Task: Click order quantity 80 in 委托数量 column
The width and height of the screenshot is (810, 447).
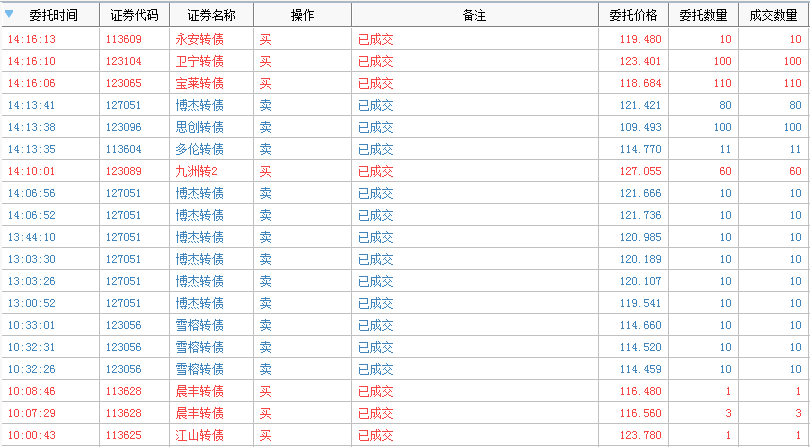Action: coord(725,105)
